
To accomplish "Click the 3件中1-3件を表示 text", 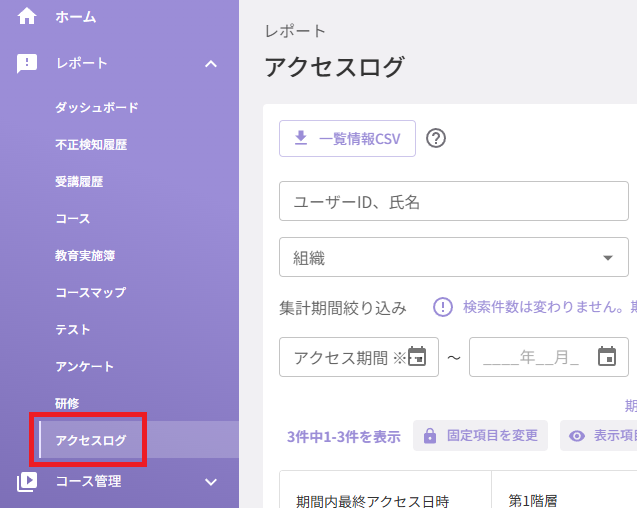I will 344,437.
